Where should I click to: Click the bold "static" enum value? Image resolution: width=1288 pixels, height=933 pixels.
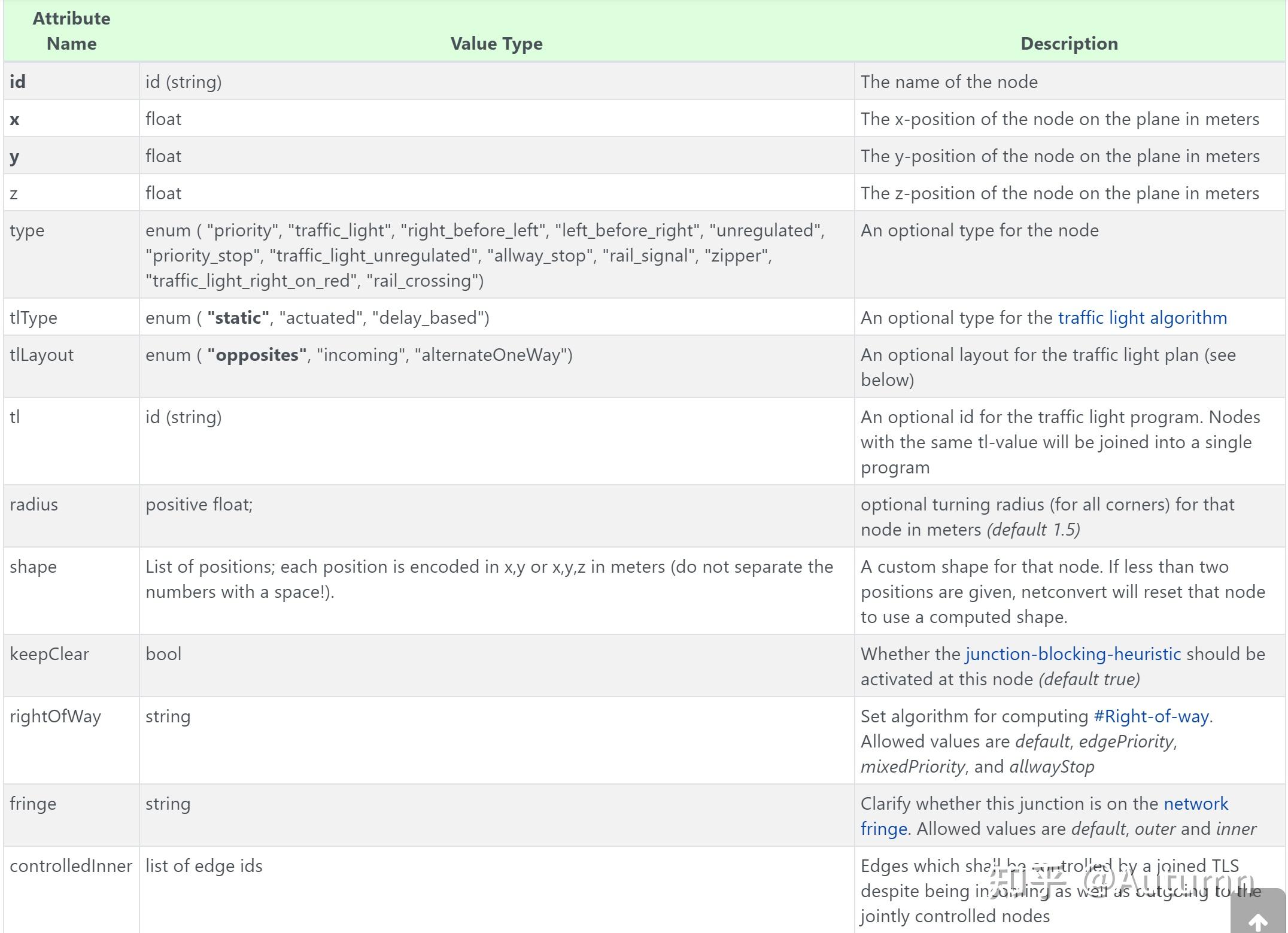click(x=238, y=318)
